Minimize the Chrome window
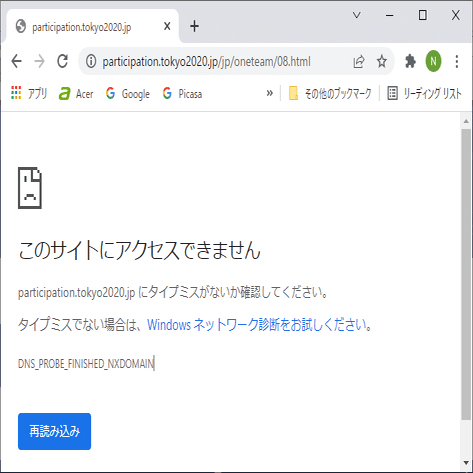473x473 pixels. point(390,15)
